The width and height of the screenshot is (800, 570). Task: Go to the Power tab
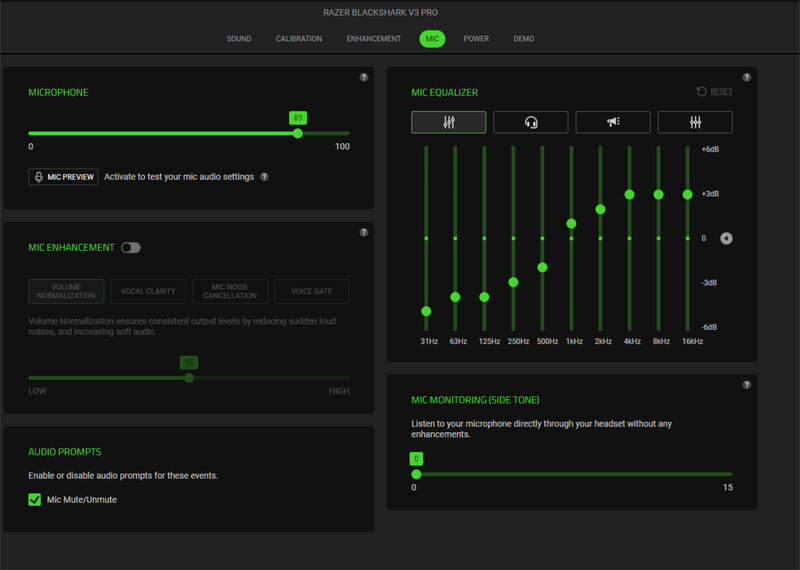tap(476, 39)
